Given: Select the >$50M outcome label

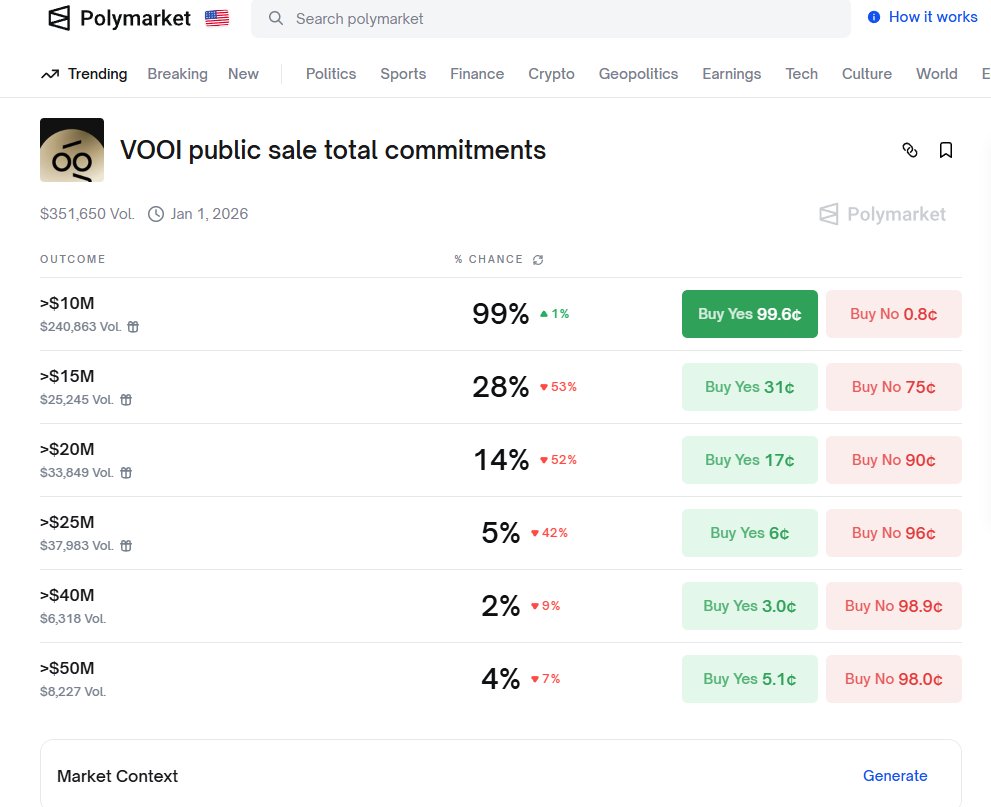Looking at the screenshot, I should pos(67,669).
